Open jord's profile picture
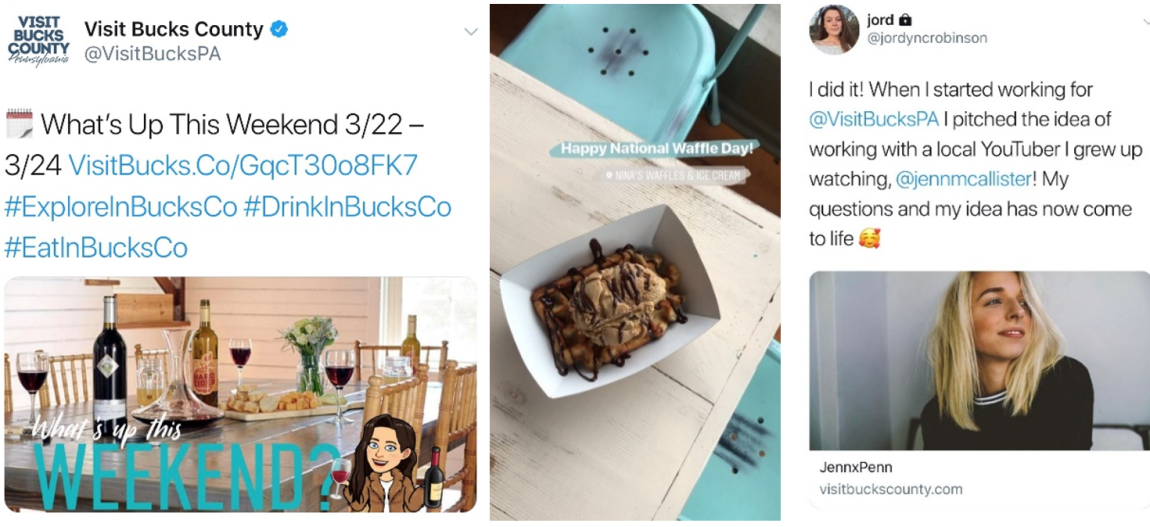1150x527 pixels. click(834, 30)
